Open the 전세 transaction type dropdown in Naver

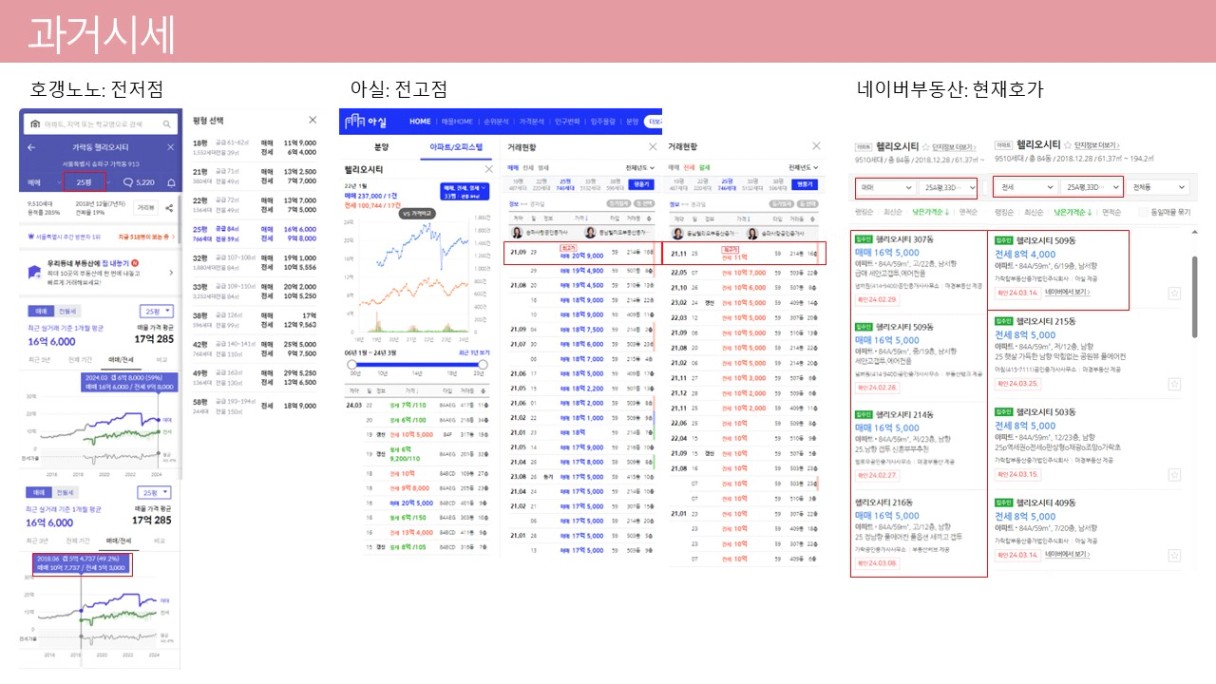[1024, 187]
